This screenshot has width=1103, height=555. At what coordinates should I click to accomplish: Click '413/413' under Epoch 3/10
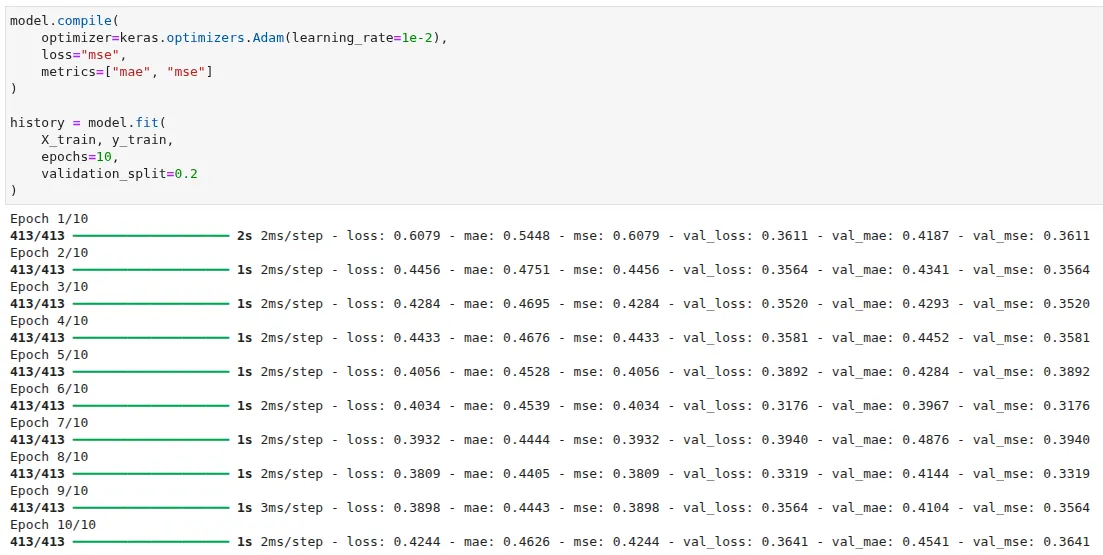point(37,304)
